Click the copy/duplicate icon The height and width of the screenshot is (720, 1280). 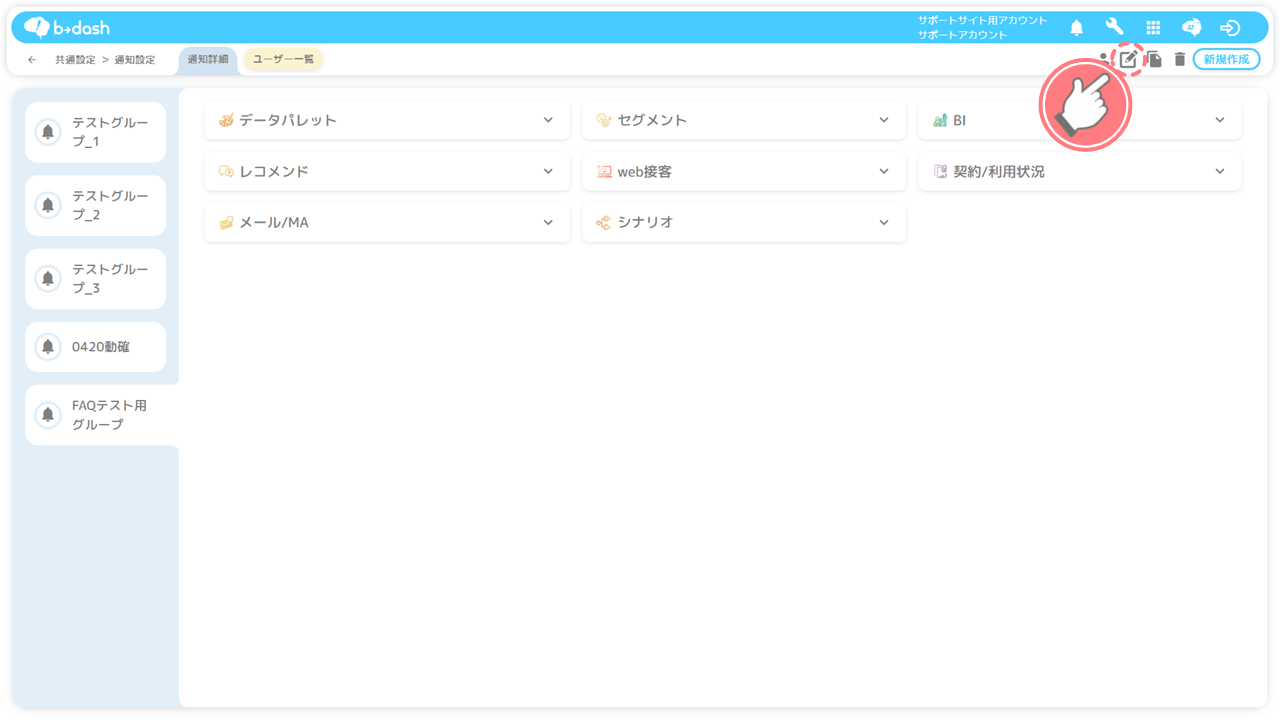(1155, 59)
